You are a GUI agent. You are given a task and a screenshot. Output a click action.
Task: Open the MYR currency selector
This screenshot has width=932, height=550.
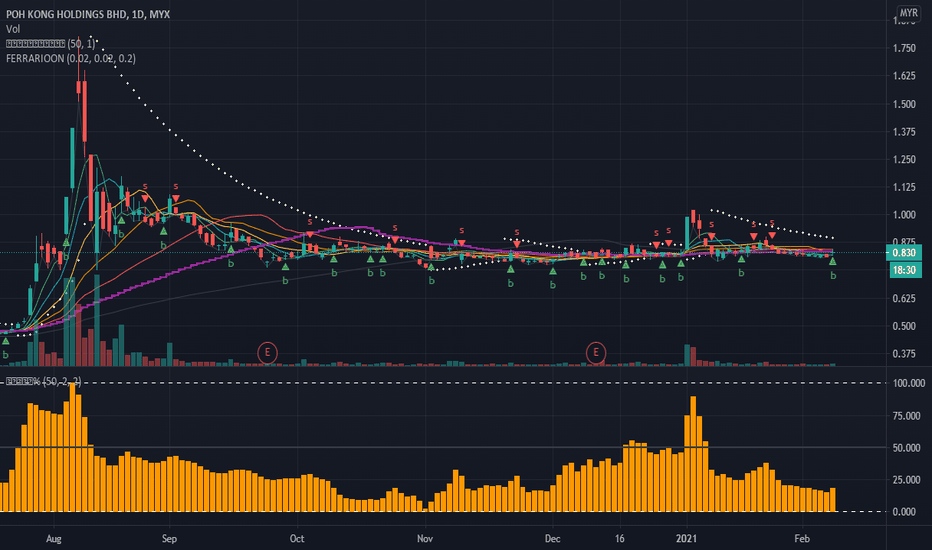tap(908, 12)
